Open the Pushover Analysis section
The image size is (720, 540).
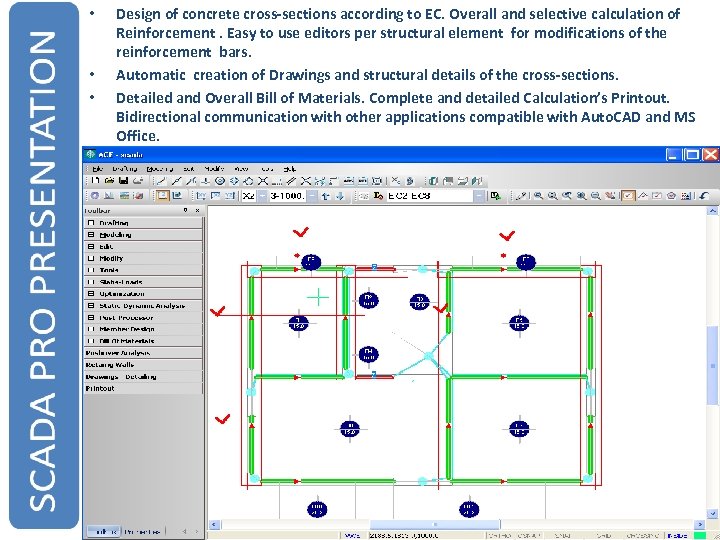143,353
